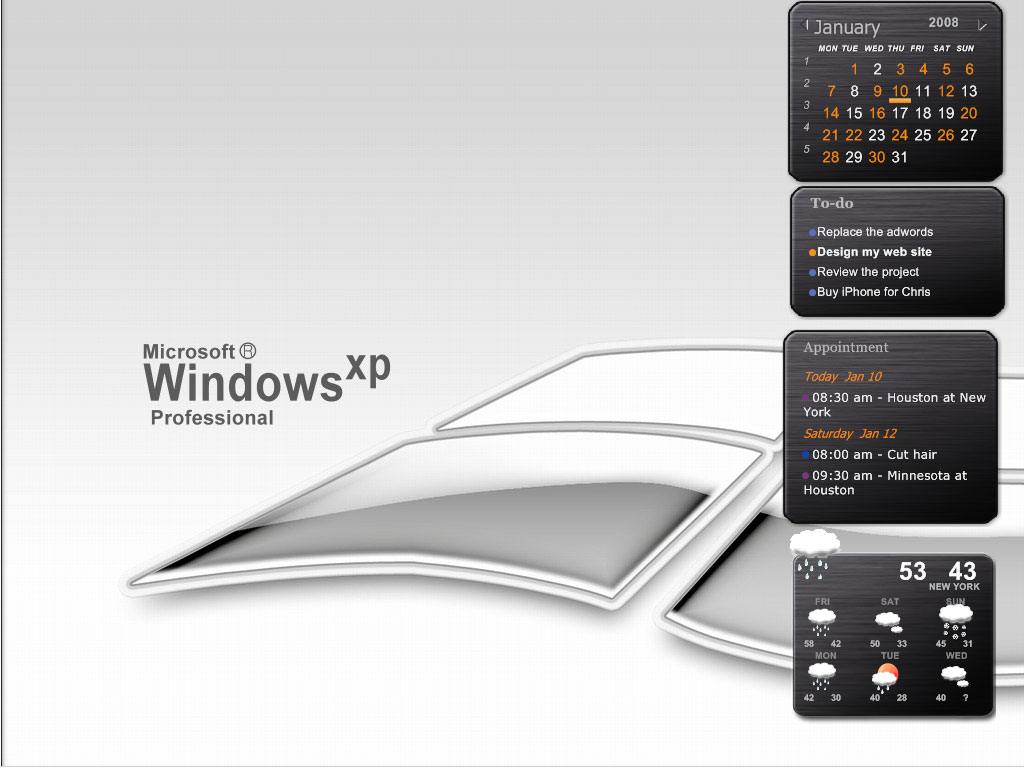Open the Replace the adwords task
The image size is (1024, 768).
(875, 232)
